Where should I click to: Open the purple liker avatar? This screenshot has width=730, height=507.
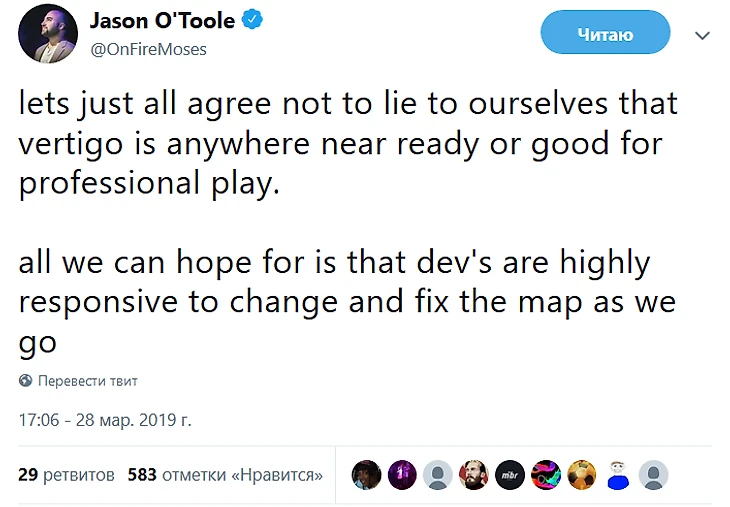click(402, 475)
